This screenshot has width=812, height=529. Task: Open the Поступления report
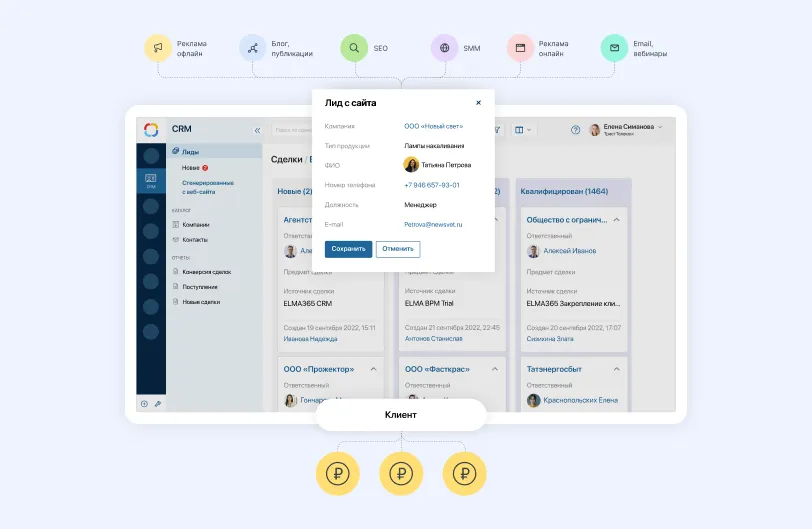pos(200,287)
